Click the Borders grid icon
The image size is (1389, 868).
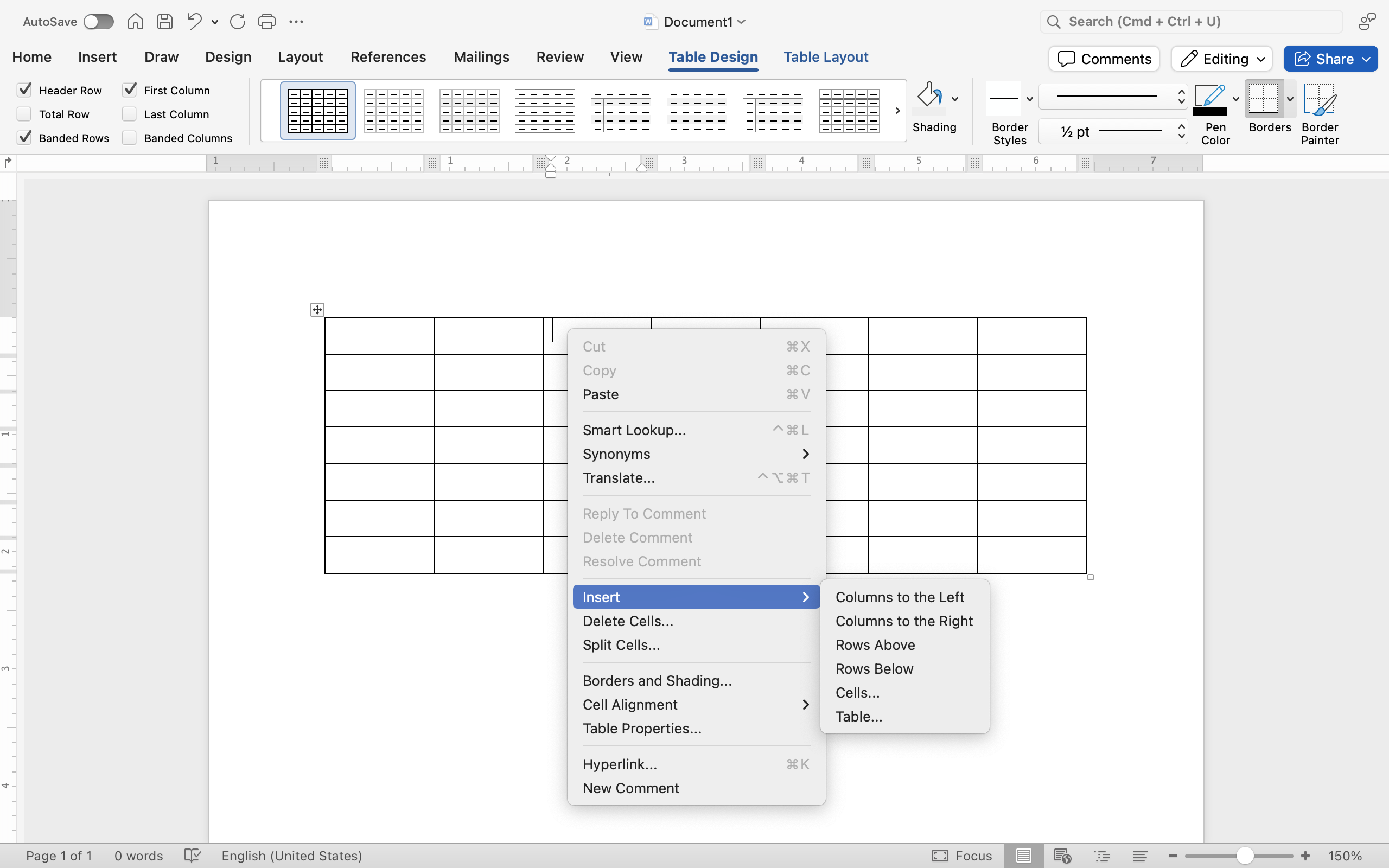pyautogui.click(x=1263, y=99)
